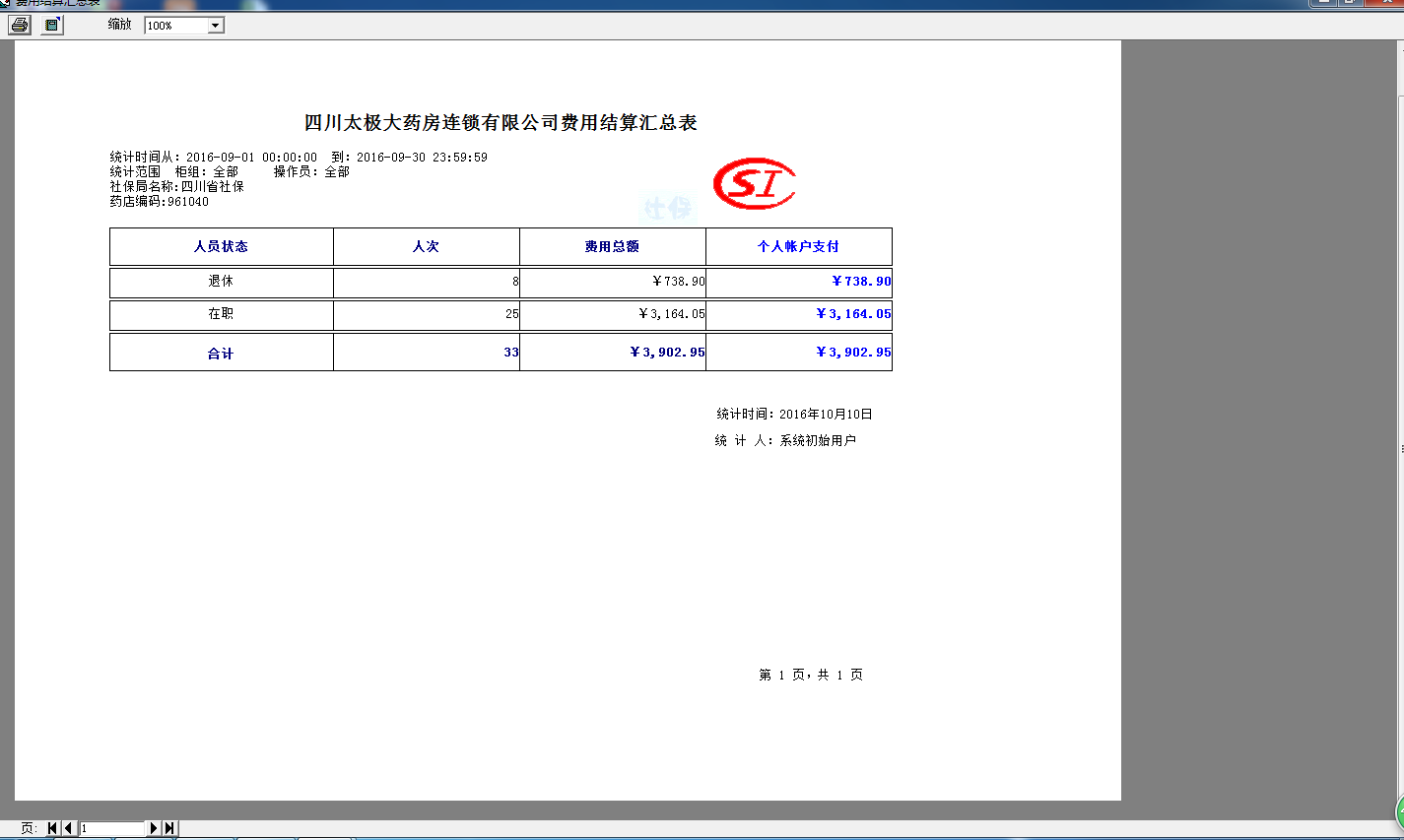Click the 第 1 页，共 1 页 footer
This screenshot has width=1404, height=840.
coord(811,676)
